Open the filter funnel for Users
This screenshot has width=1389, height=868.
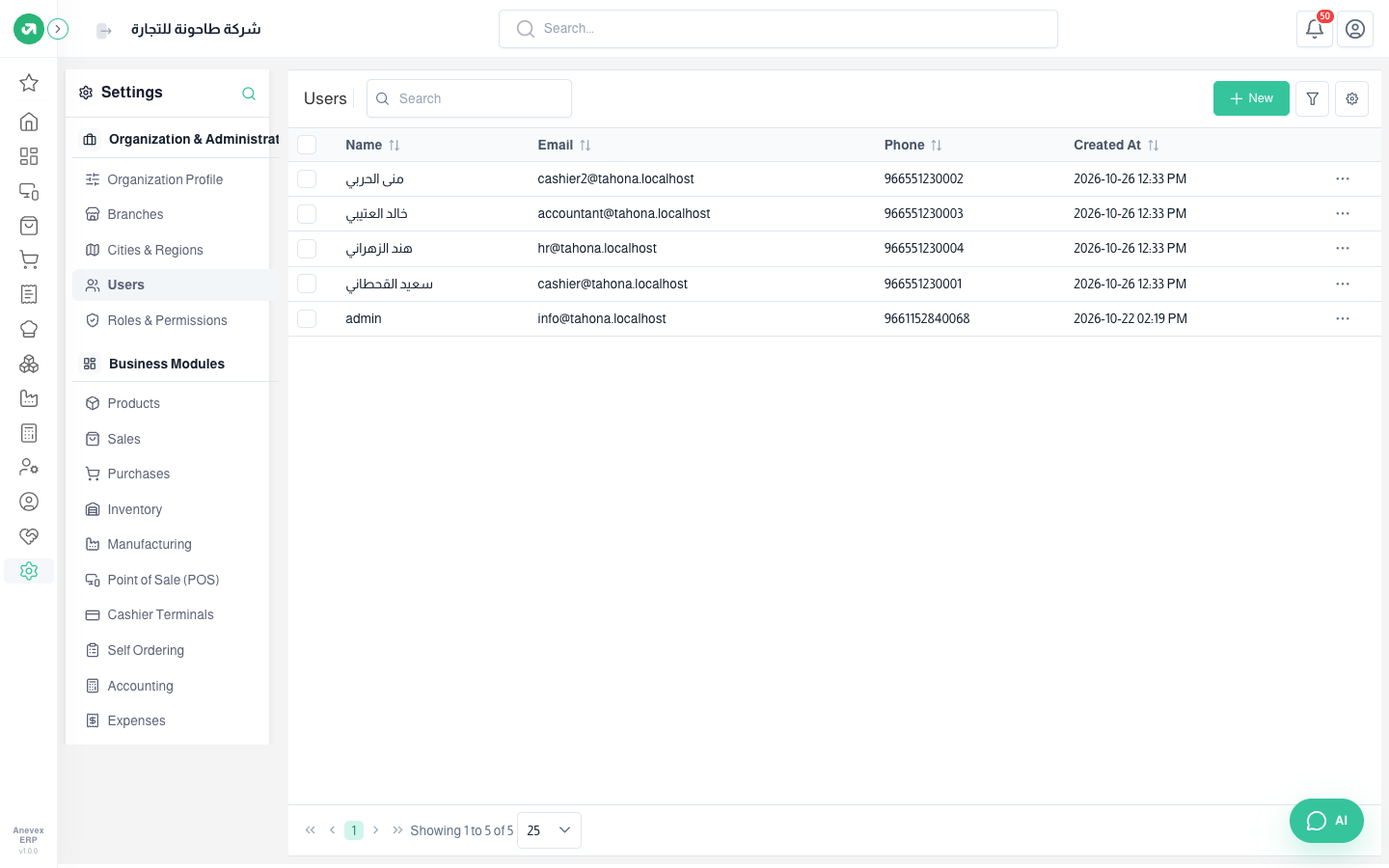[1313, 98]
